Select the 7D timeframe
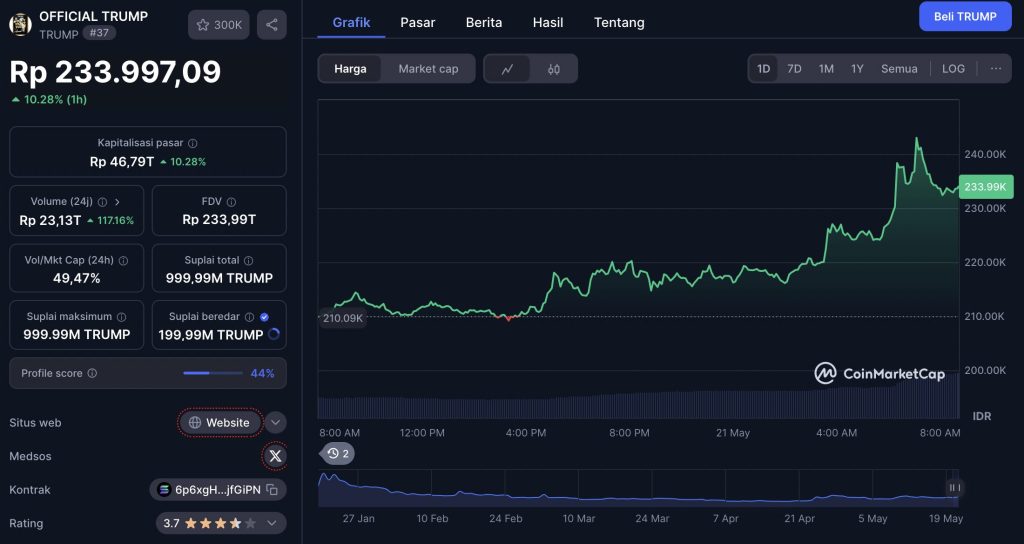1024x544 pixels. pos(794,69)
